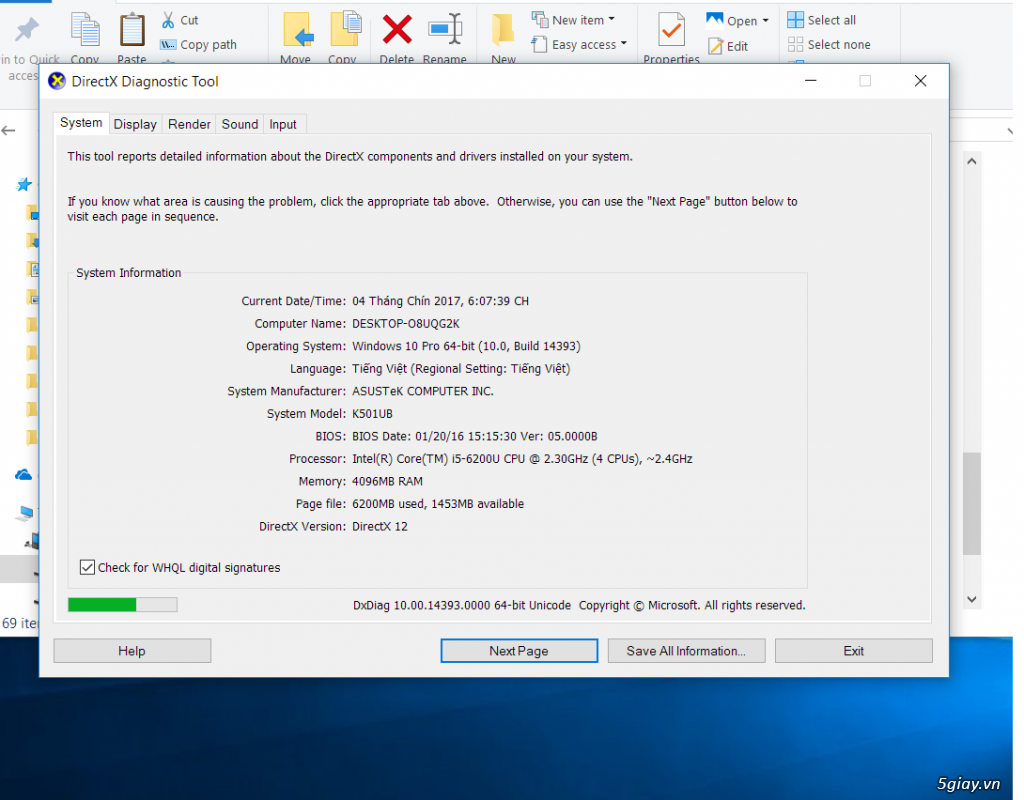Expand the Open dropdown arrow

coord(765,20)
